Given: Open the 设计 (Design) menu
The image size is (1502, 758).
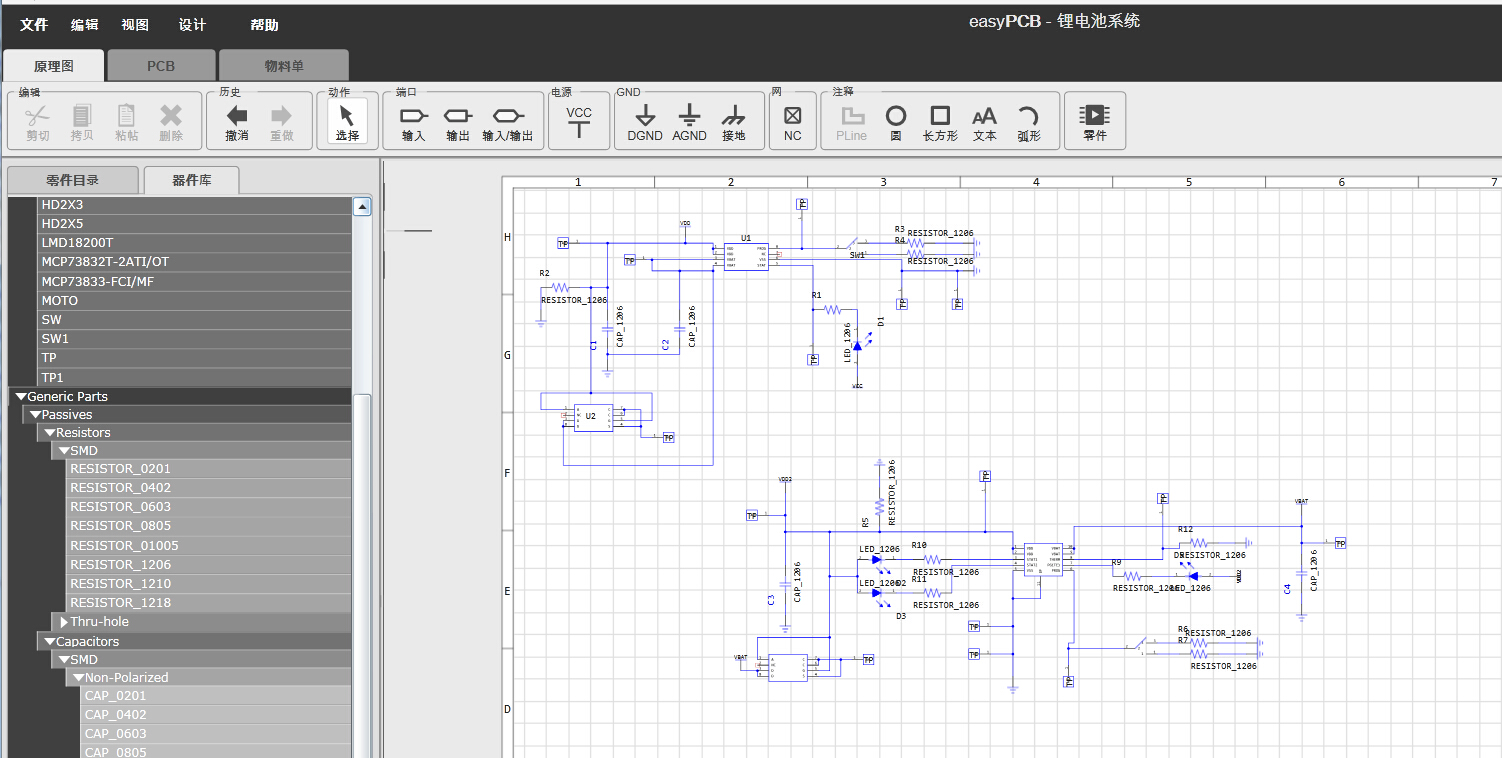Looking at the screenshot, I should coord(193,25).
